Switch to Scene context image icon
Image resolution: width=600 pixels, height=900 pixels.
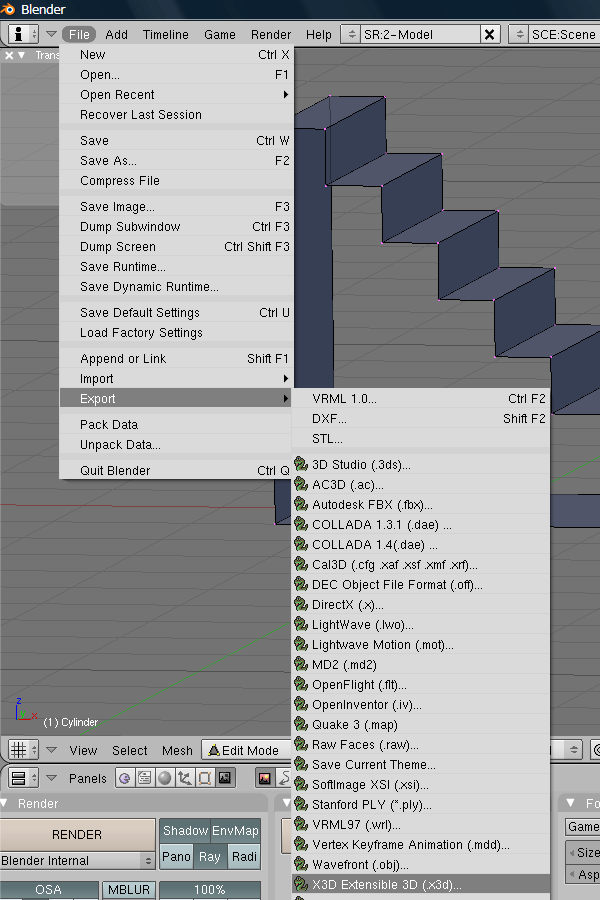(x=224, y=778)
